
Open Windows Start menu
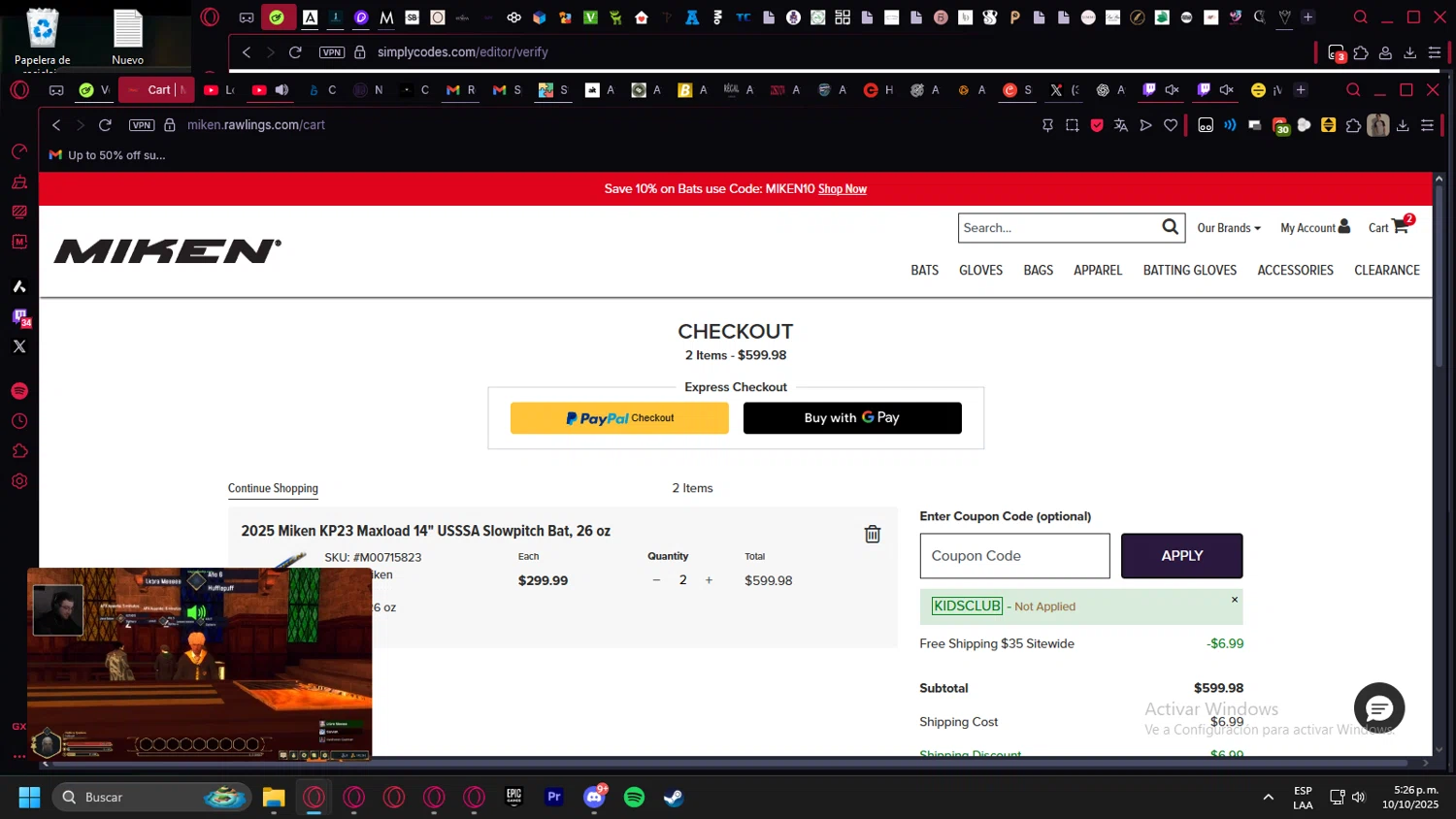pos(29,798)
